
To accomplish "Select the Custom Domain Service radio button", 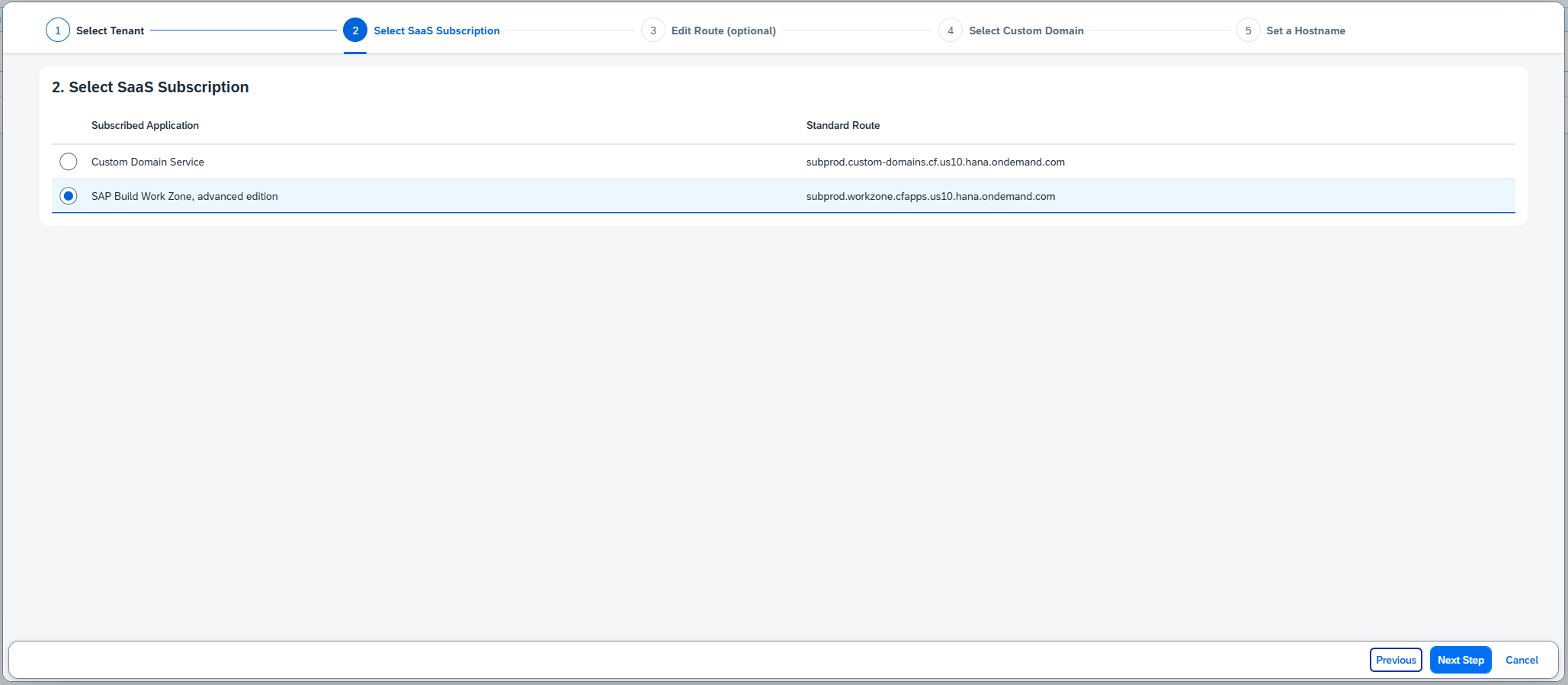I will click(69, 162).
